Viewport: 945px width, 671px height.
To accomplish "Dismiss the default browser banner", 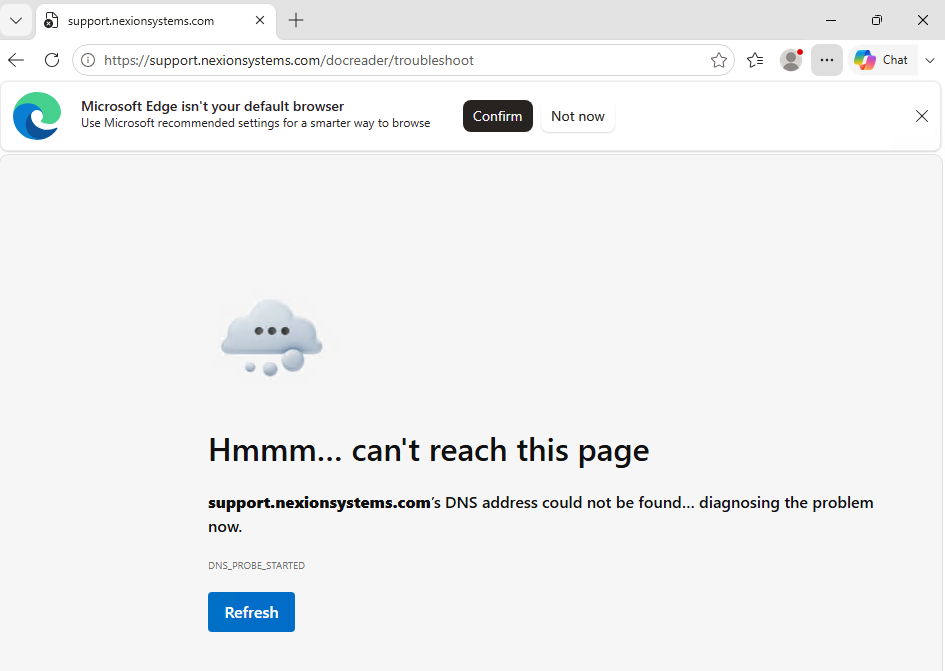I will click(921, 116).
